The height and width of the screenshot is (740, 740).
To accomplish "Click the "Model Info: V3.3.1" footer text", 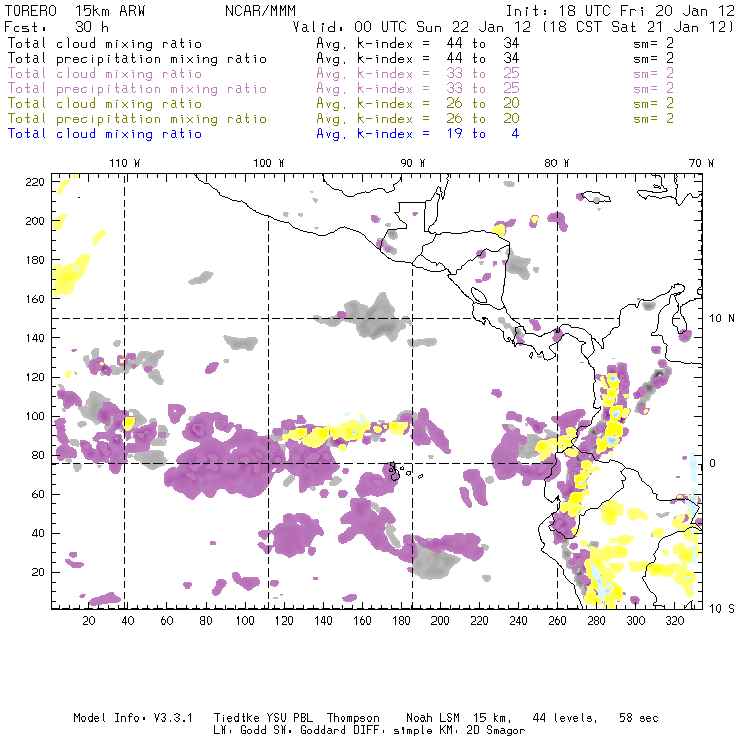I will click(x=133, y=718).
